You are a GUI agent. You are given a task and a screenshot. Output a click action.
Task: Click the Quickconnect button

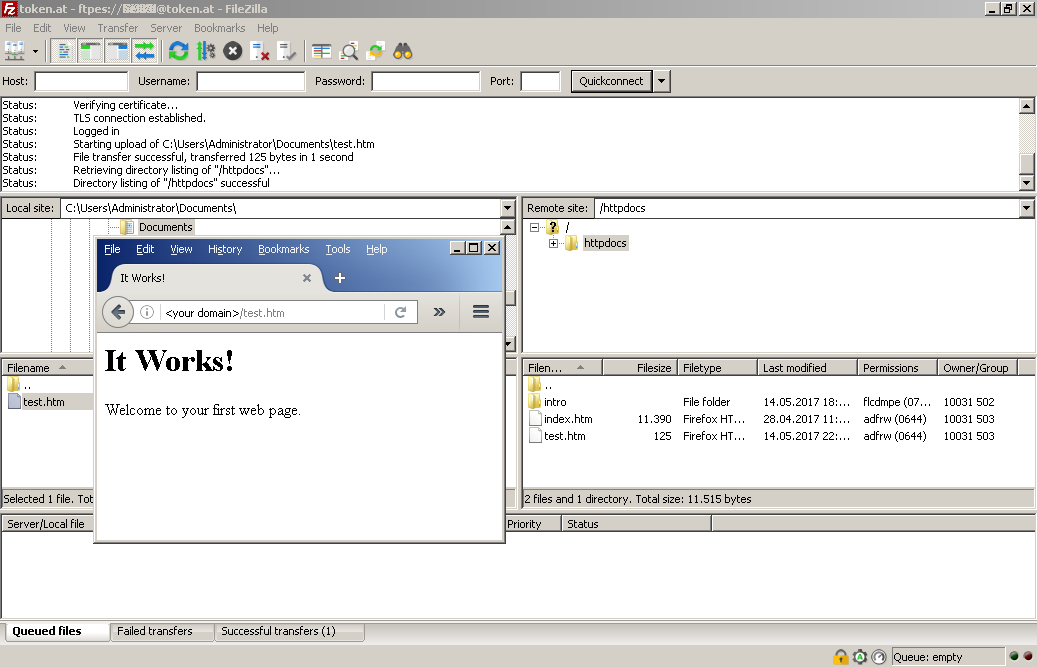coord(611,81)
